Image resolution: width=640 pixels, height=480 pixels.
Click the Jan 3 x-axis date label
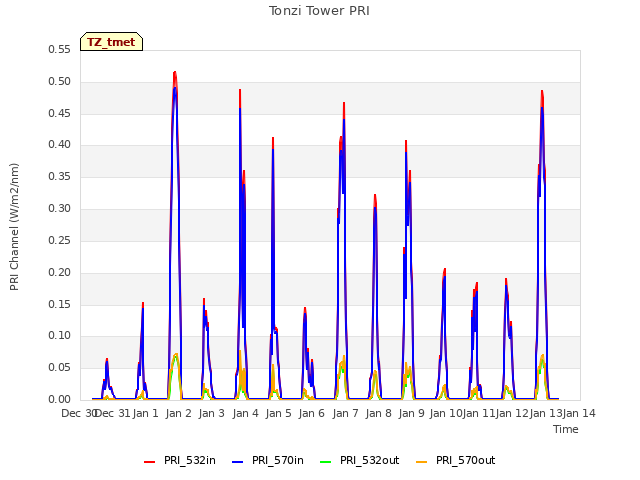tap(212, 413)
